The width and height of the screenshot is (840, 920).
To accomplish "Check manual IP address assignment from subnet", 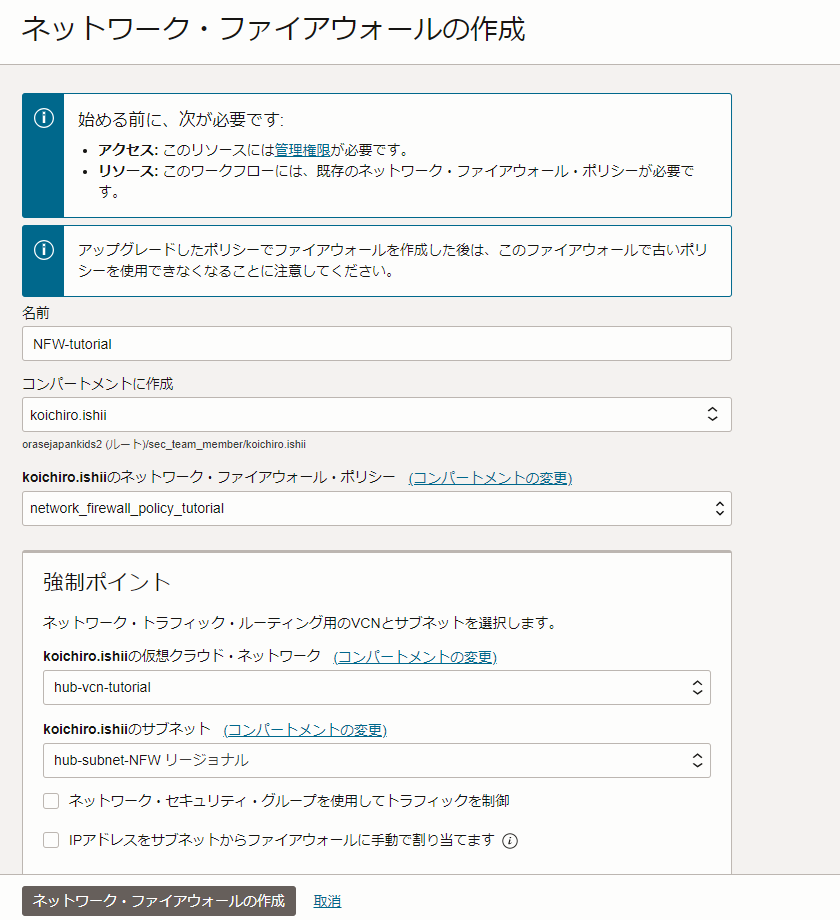I will 51,840.
